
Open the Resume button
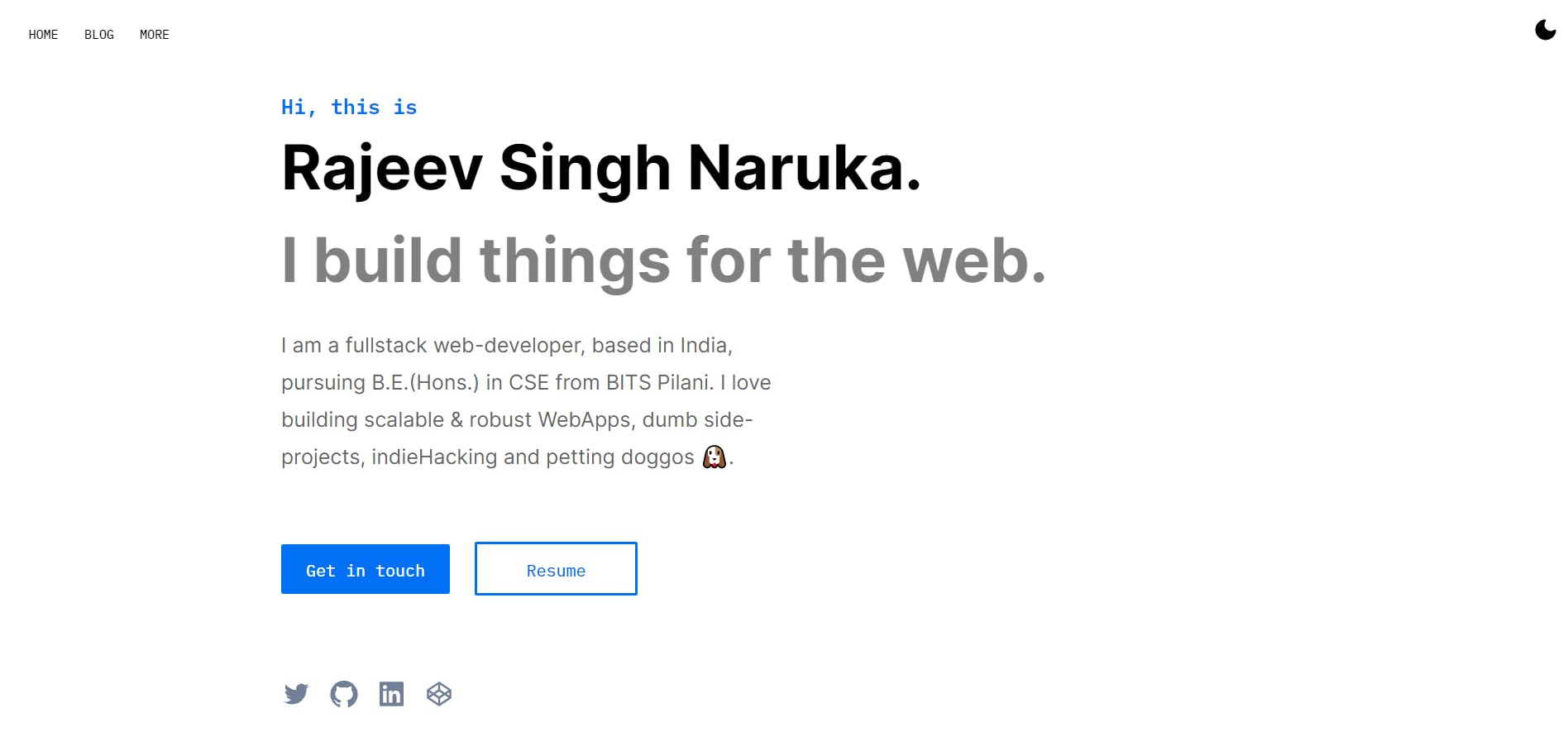[555, 569]
